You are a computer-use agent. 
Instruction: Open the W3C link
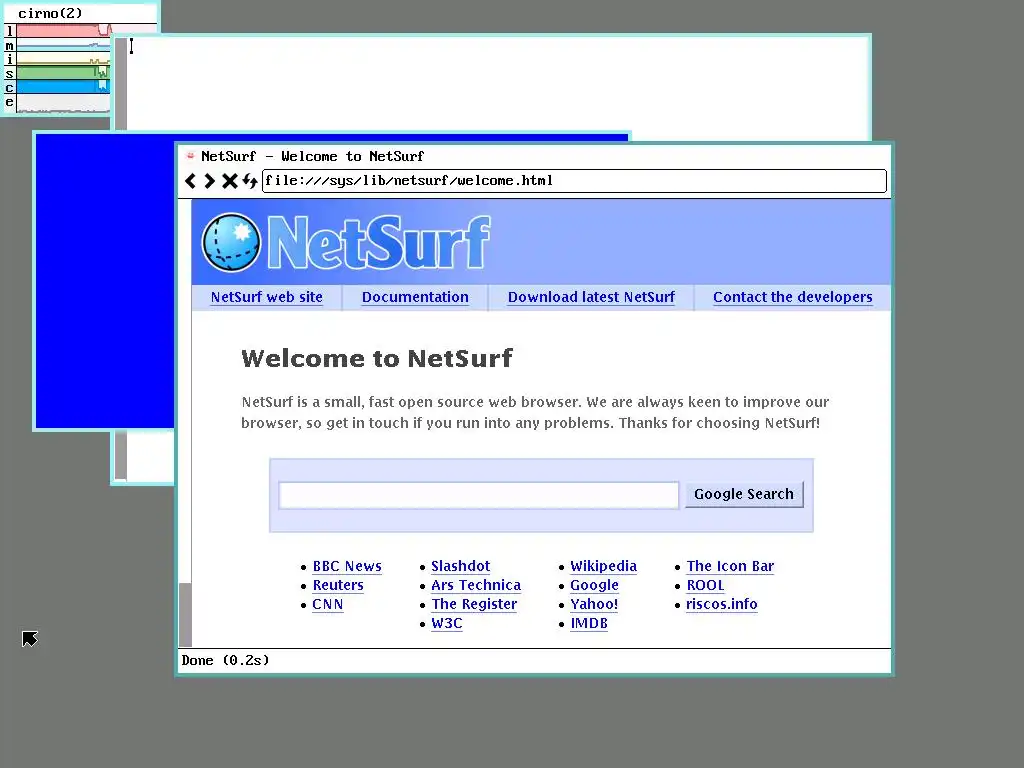tap(447, 623)
